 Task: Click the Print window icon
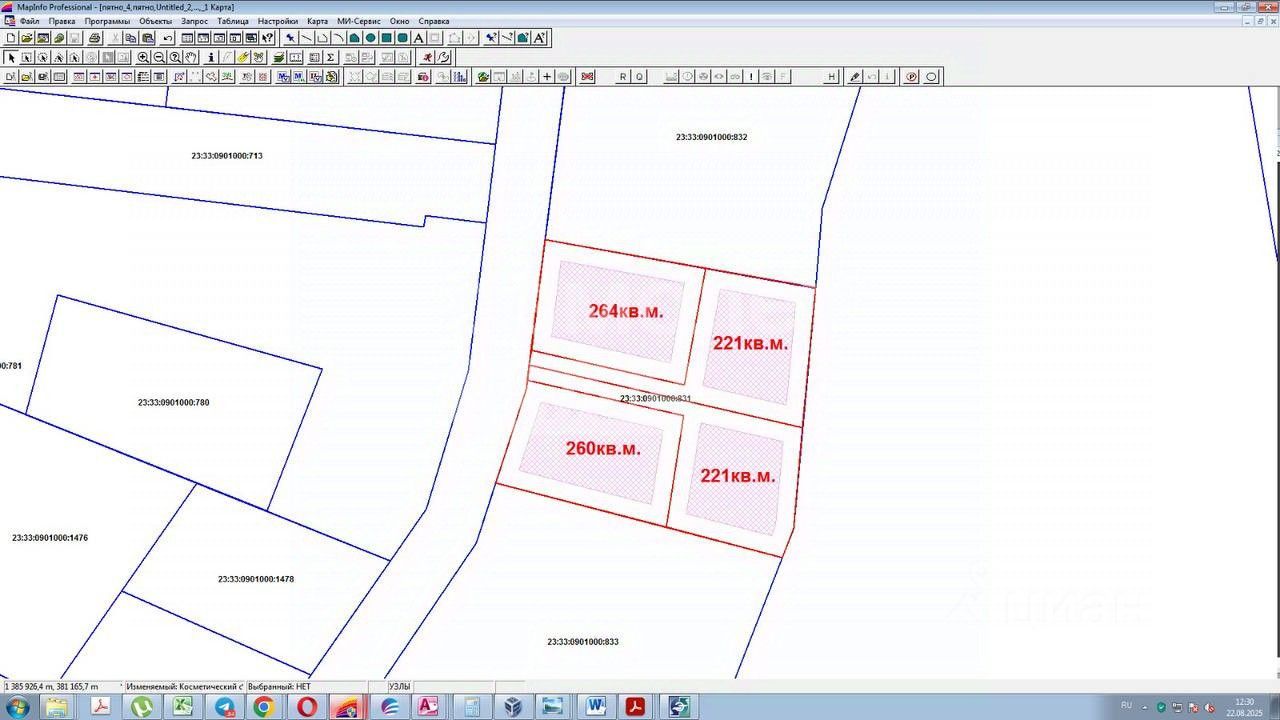94,38
